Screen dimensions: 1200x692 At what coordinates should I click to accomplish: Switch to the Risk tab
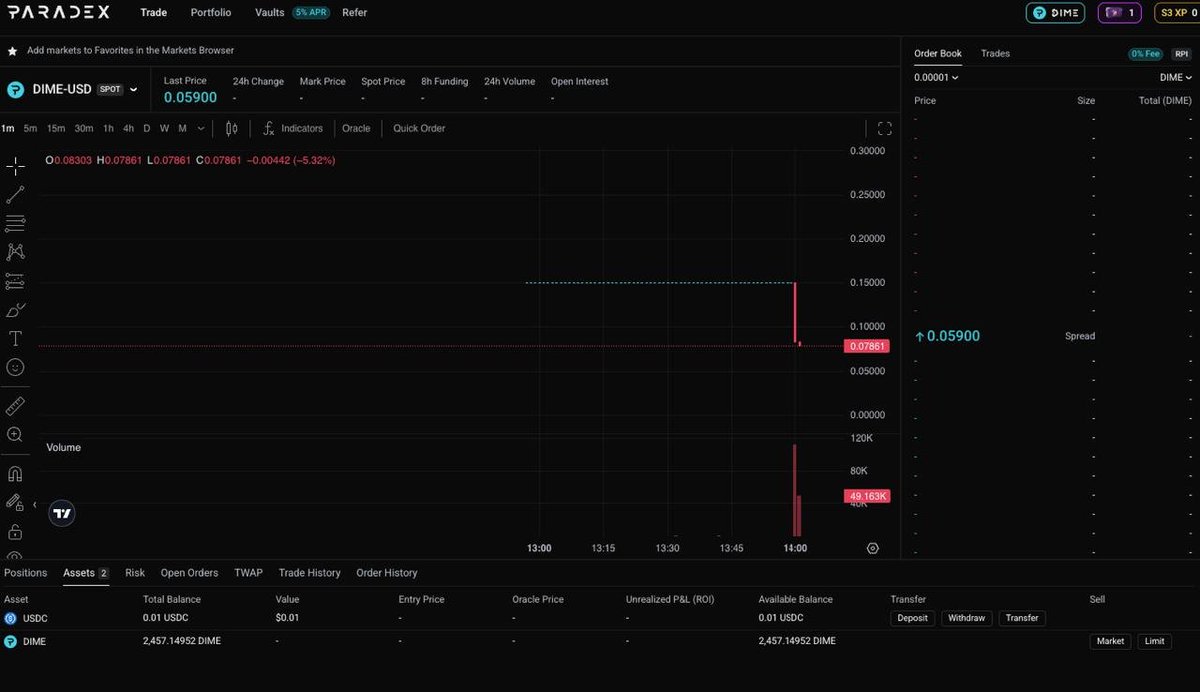click(x=135, y=573)
